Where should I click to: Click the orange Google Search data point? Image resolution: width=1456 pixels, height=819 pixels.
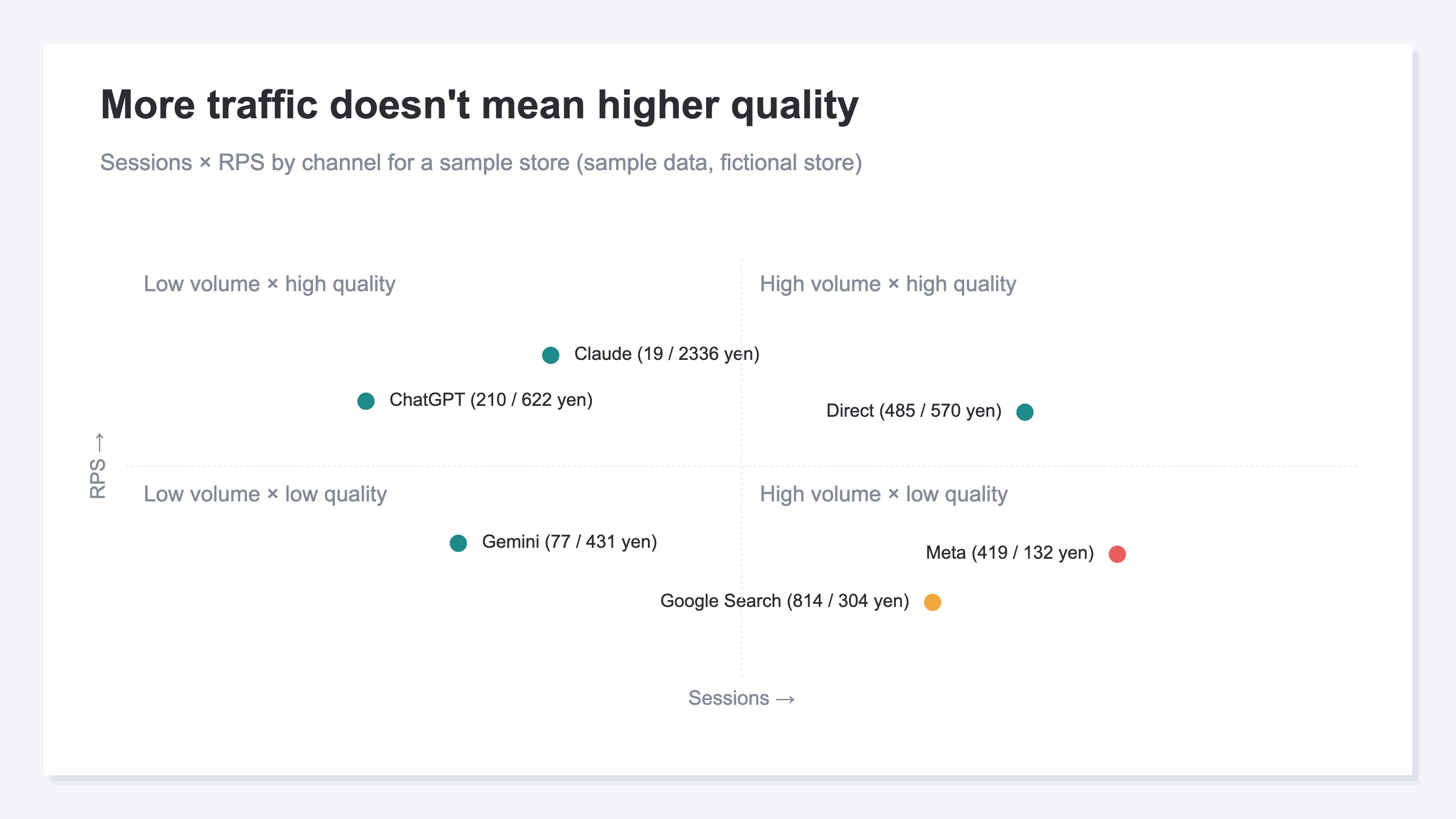tap(933, 602)
